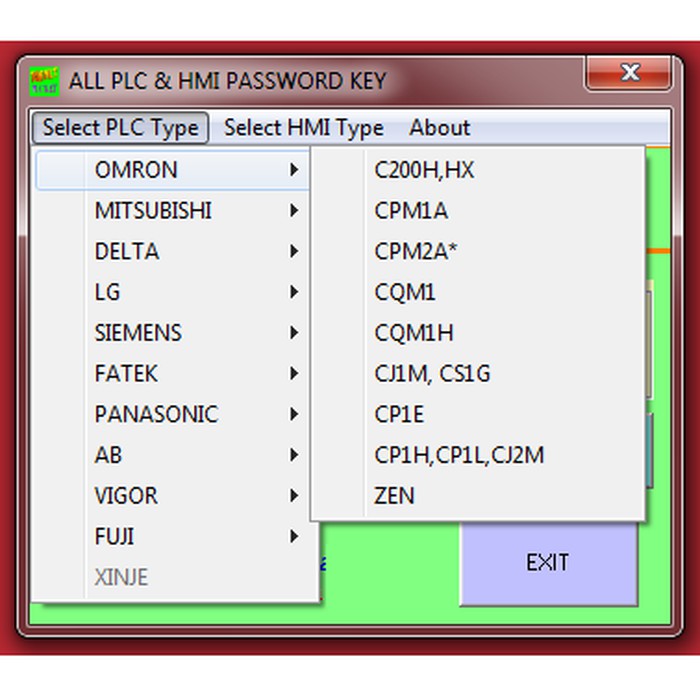Choose CPM2A* model
This screenshot has height=700, width=700.
[x=478, y=251]
